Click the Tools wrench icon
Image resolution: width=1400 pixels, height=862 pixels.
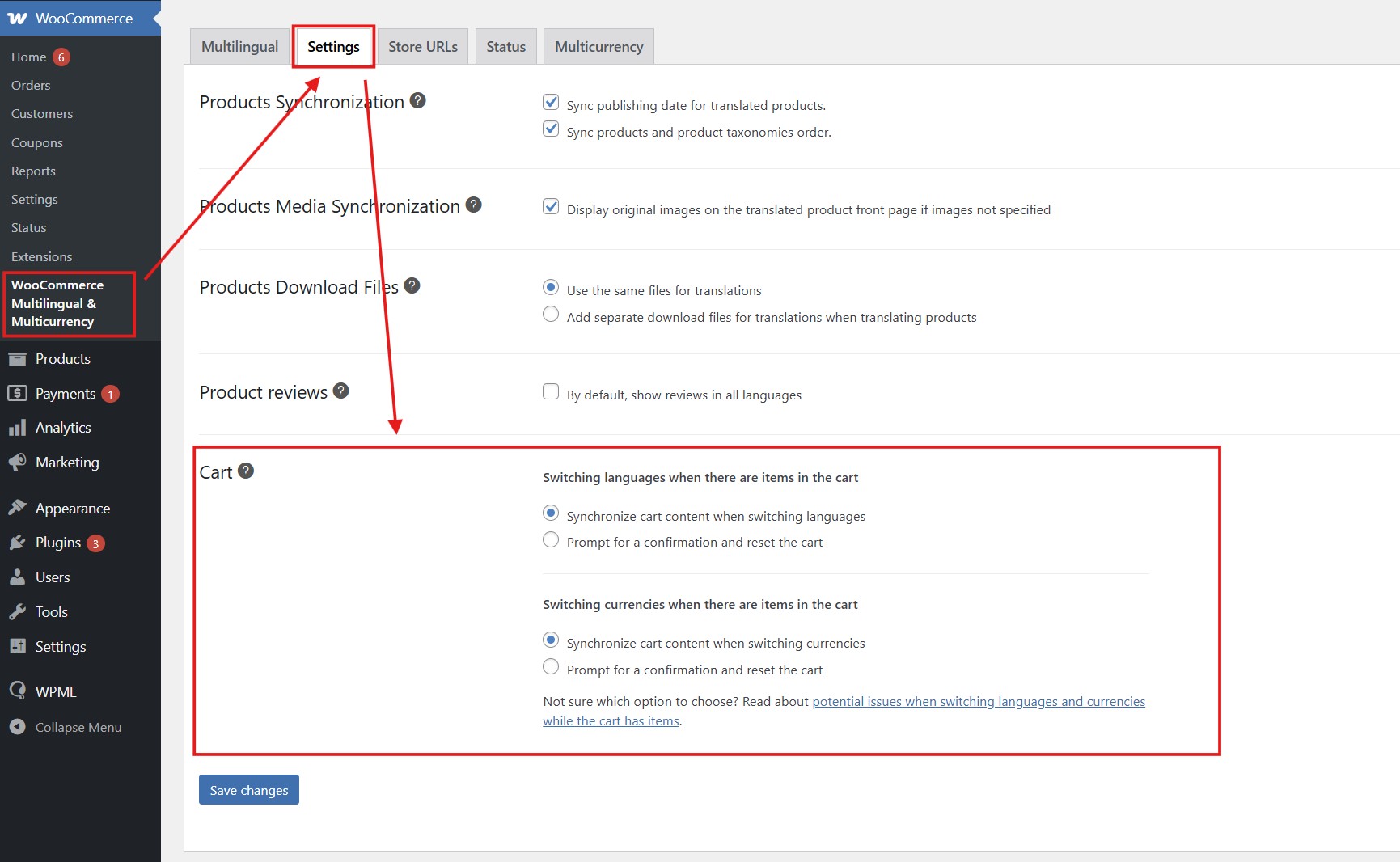click(17, 612)
